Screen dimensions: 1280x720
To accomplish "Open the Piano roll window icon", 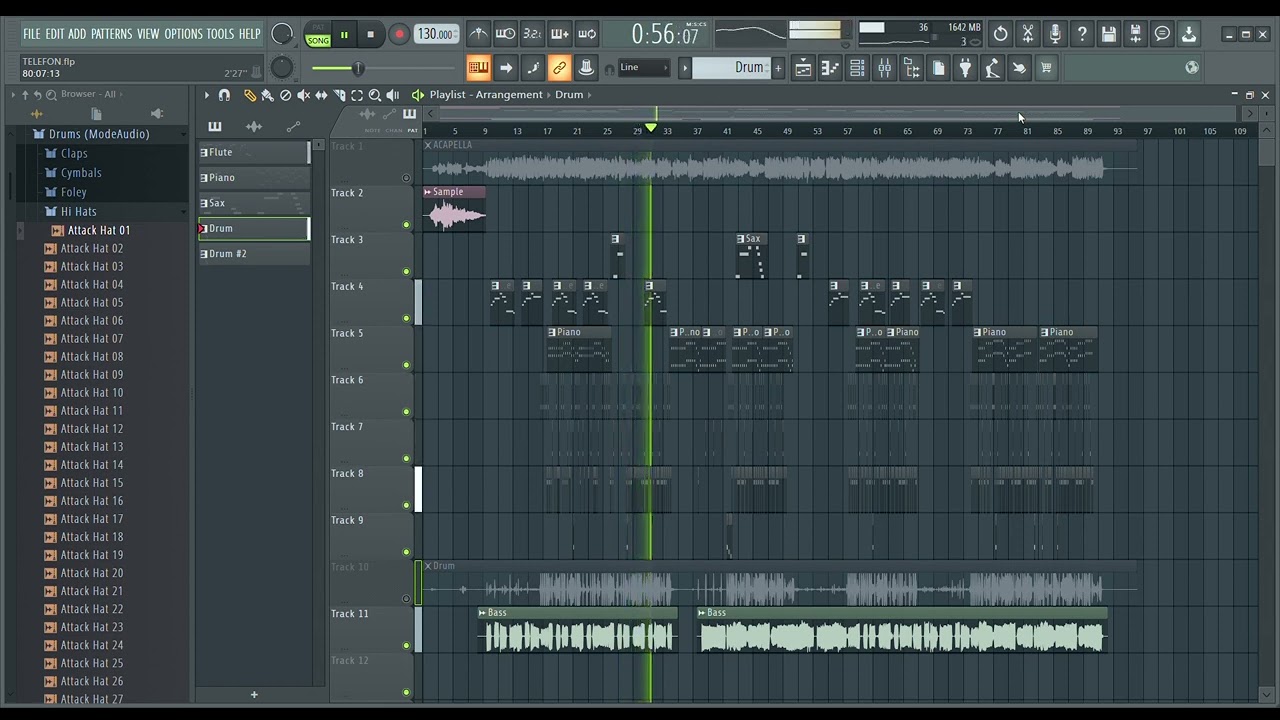I will click(830, 68).
